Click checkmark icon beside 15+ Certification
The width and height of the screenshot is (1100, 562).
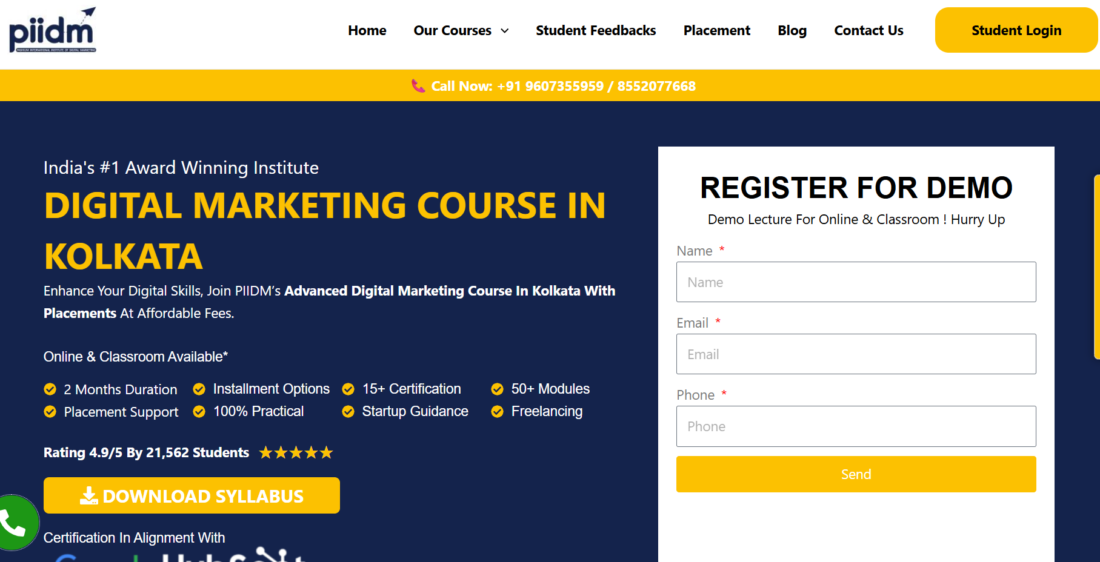click(x=348, y=389)
